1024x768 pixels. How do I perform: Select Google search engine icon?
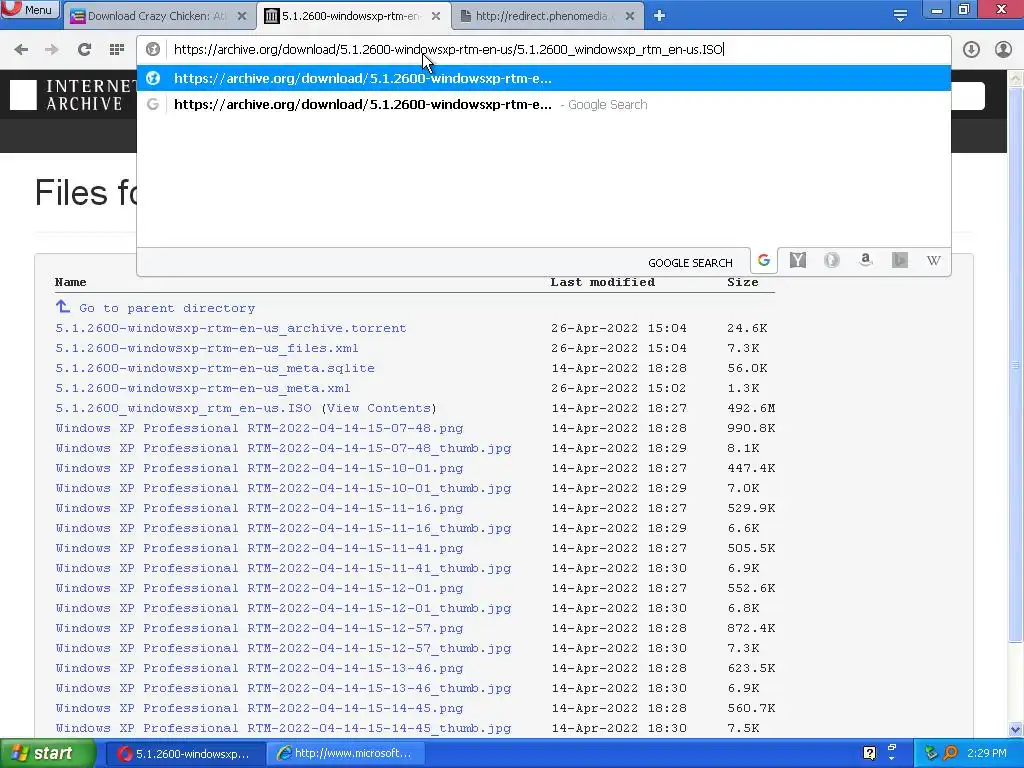click(x=763, y=261)
